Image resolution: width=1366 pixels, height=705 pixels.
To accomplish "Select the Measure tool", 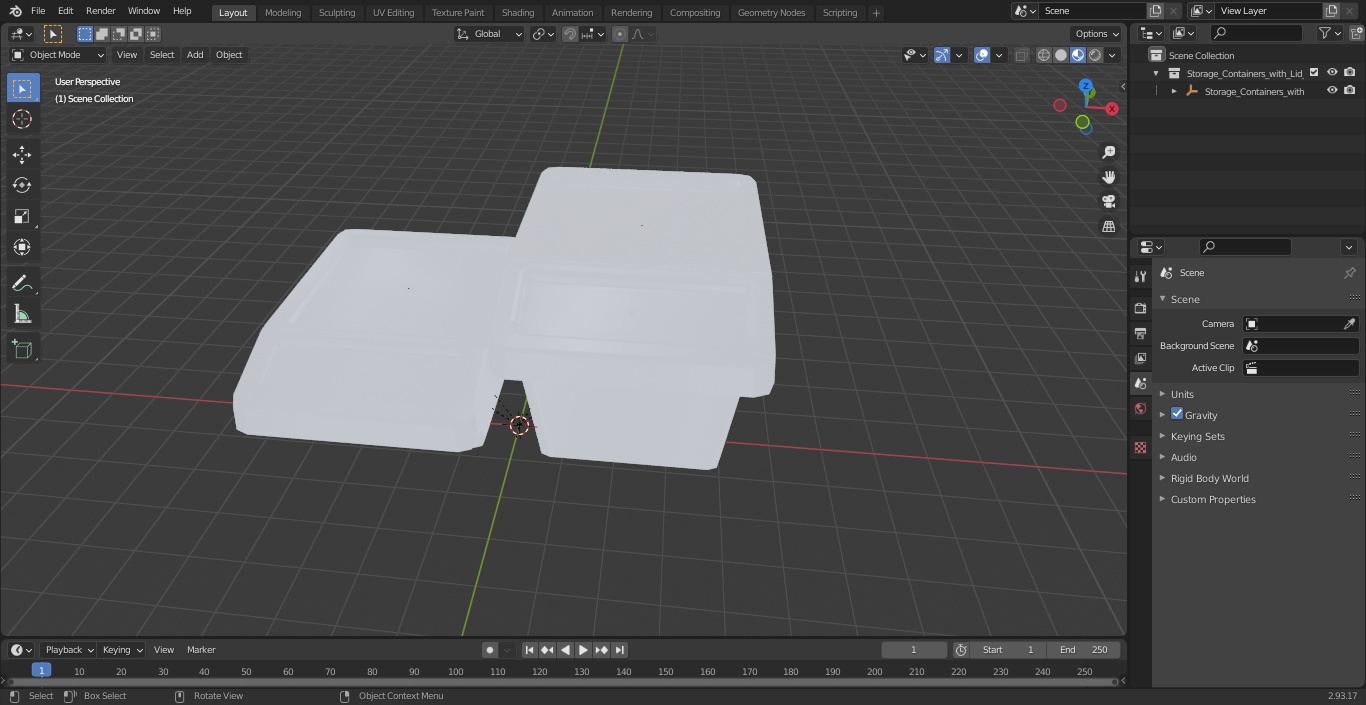I will (x=22, y=315).
